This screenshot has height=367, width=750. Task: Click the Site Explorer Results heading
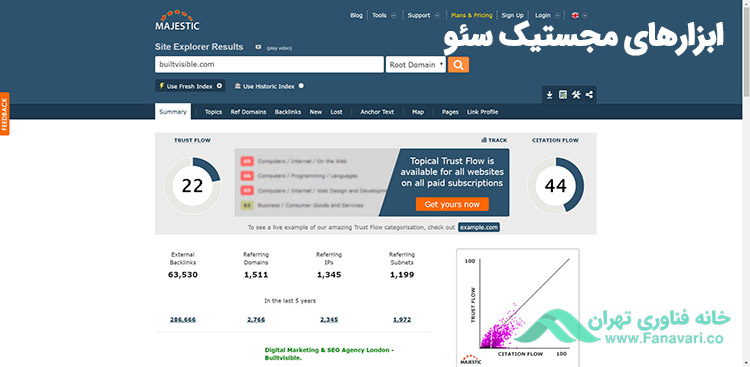point(199,47)
